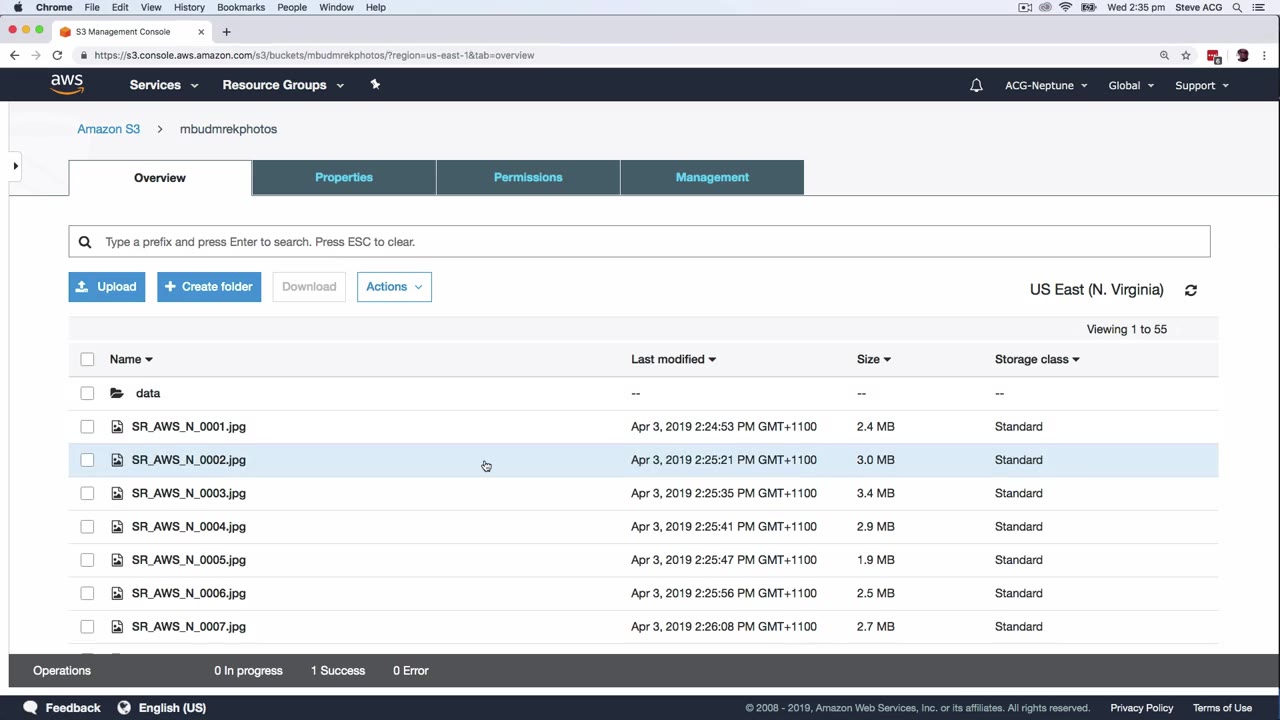Sort by the Name column
1280x720 pixels.
pyautogui.click(x=131, y=359)
